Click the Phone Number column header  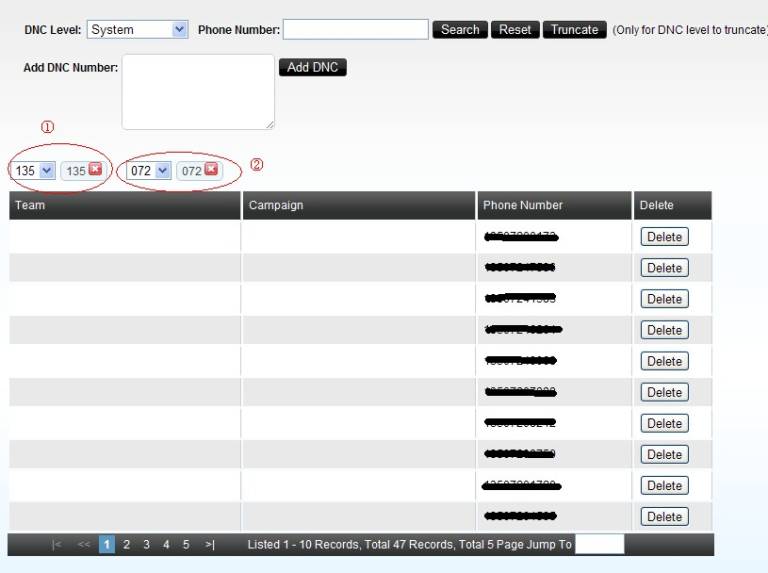(523, 205)
